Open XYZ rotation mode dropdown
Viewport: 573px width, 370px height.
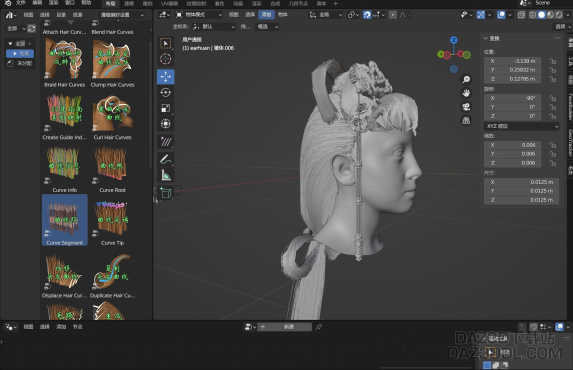[521, 126]
